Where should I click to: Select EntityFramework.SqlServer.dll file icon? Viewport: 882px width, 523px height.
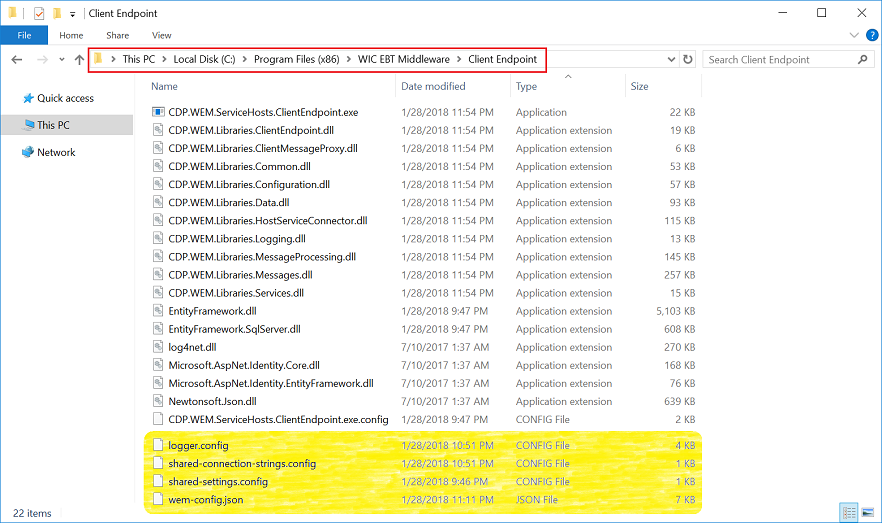click(x=158, y=328)
